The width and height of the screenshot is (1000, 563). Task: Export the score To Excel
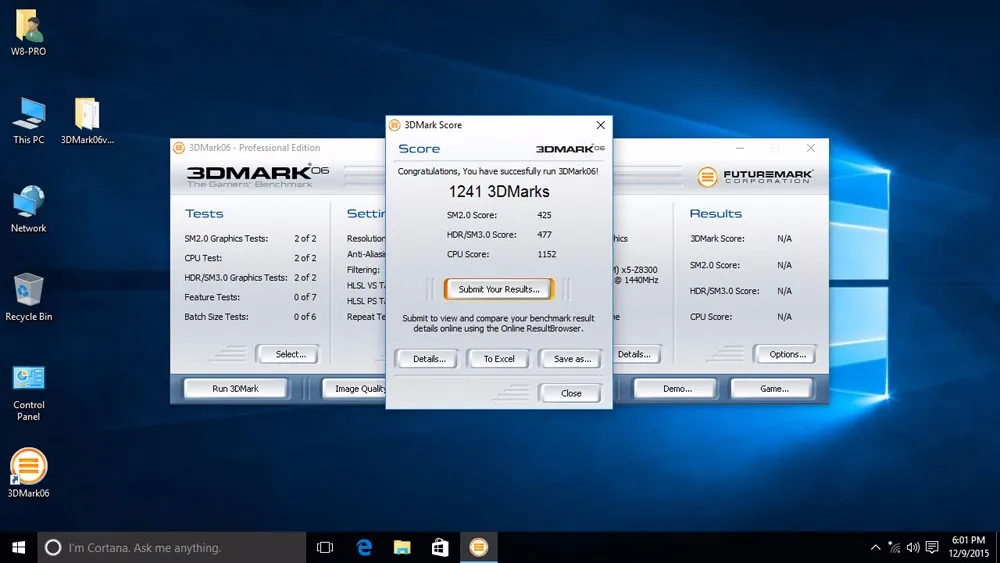[x=499, y=359]
